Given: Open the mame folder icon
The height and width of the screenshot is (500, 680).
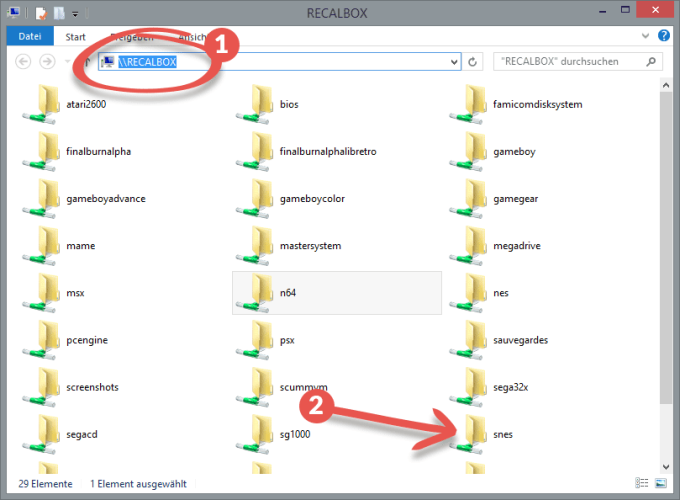Looking at the screenshot, I should 42,246.
